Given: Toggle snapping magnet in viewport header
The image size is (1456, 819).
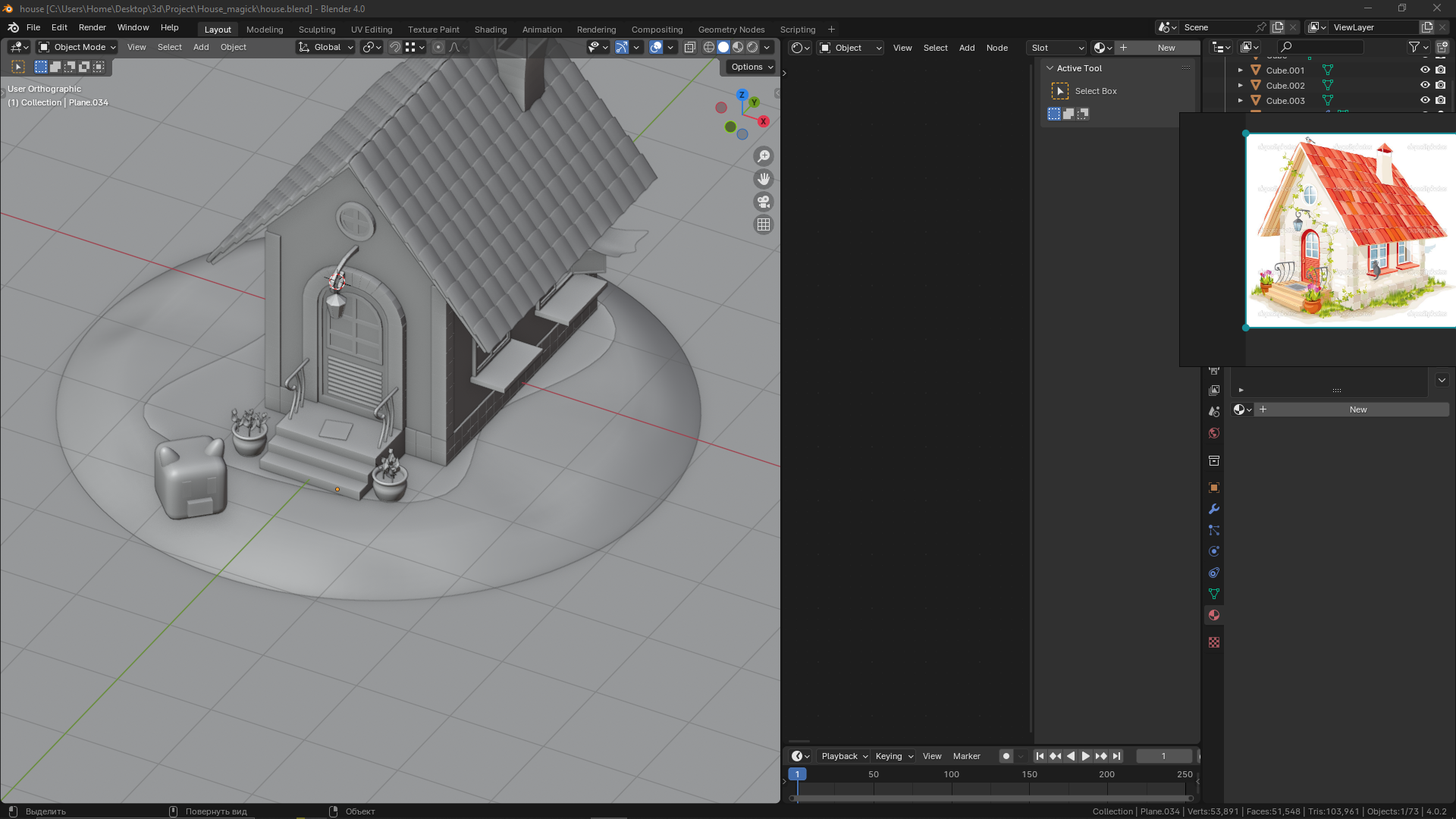Looking at the screenshot, I should point(395,47).
